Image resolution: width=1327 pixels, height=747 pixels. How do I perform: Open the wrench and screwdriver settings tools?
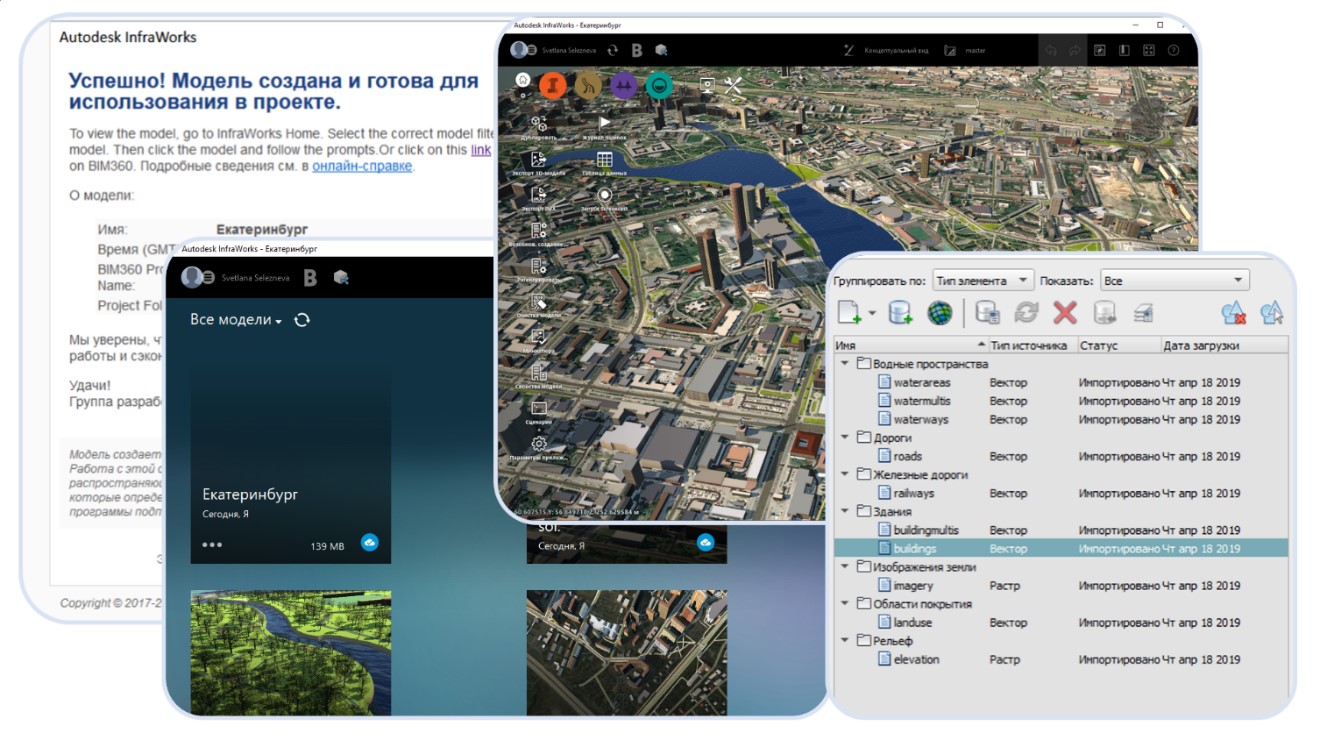tap(733, 86)
